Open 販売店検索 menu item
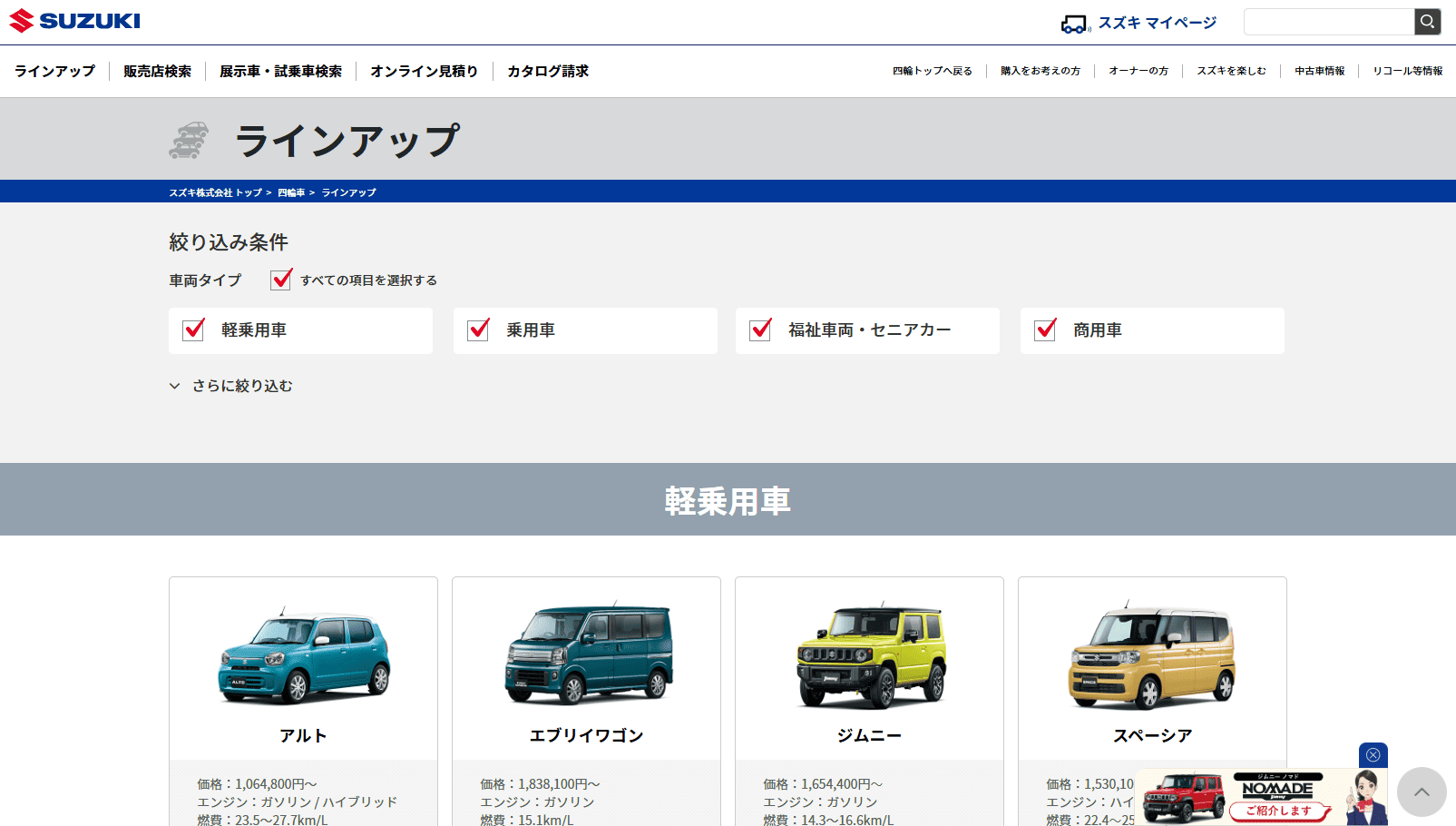The image size is (1456, 826). pyautogui.click(x=158, y=71)
